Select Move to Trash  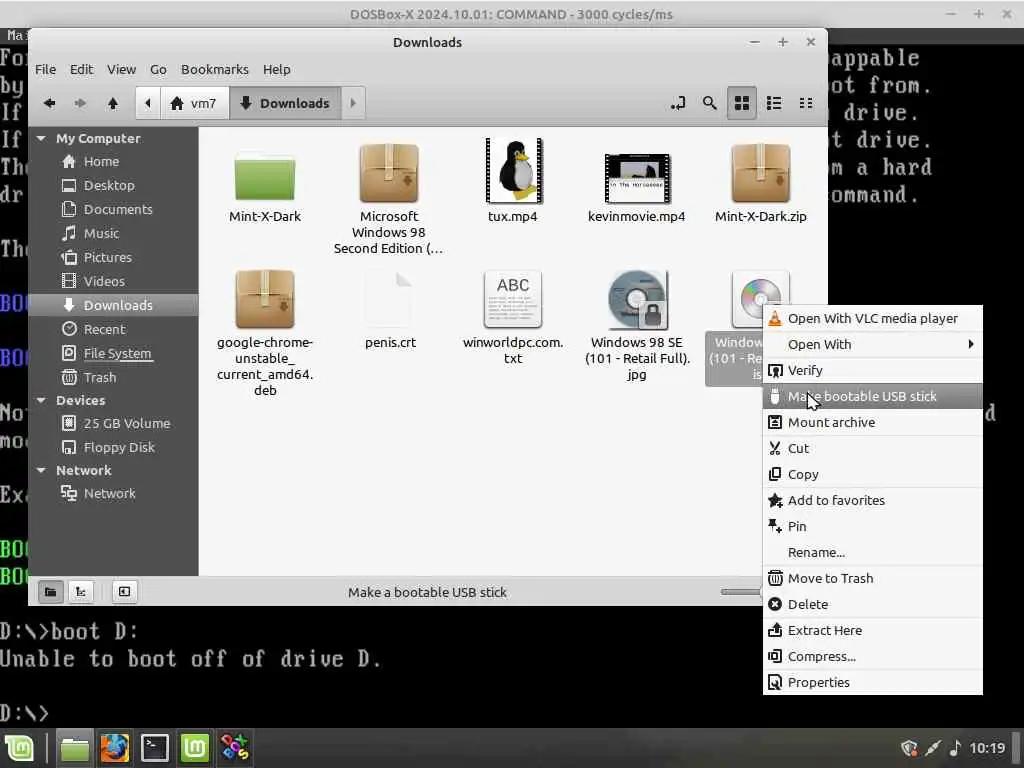click(x=872, y=579)
